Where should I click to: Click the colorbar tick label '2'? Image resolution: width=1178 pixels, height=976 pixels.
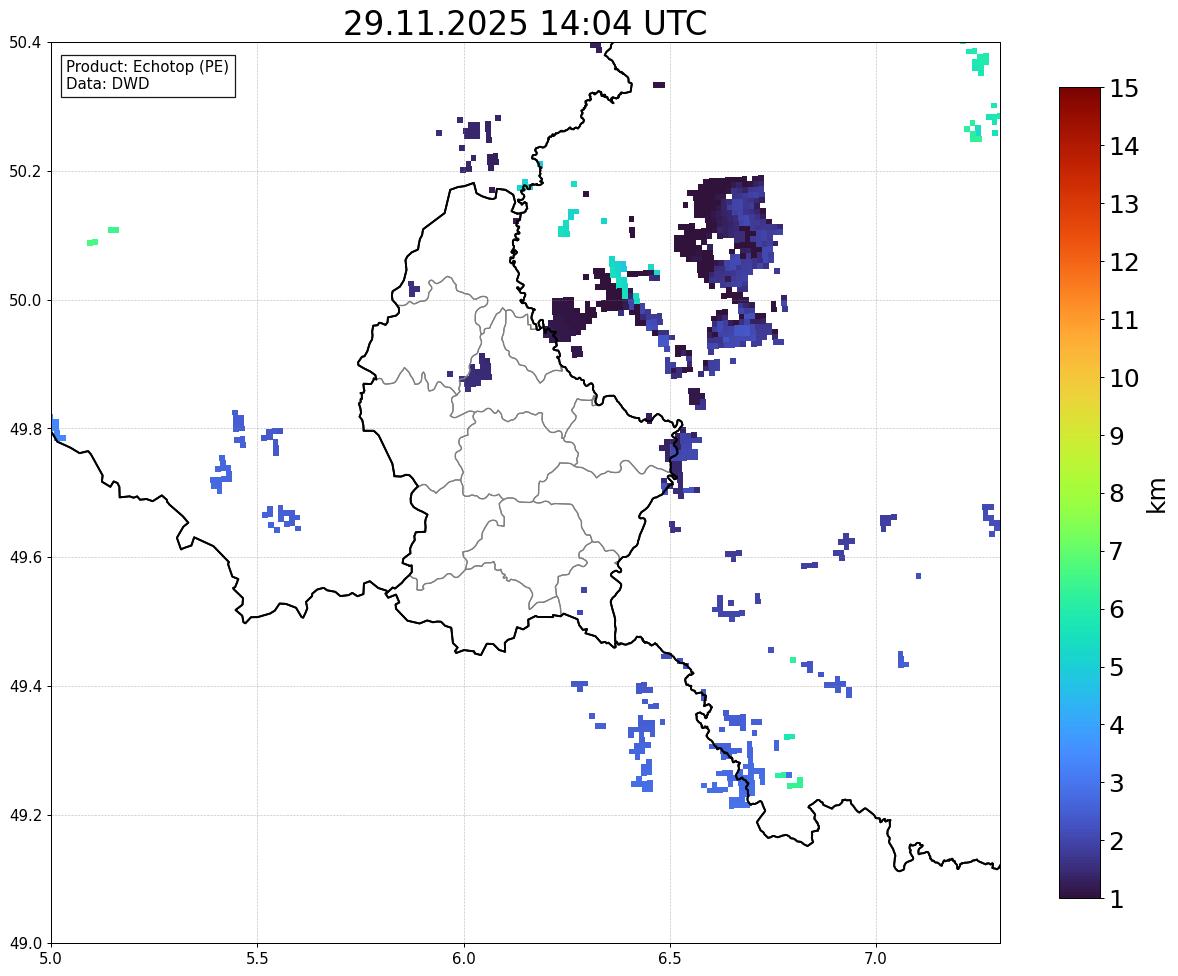pos(1116,841)
